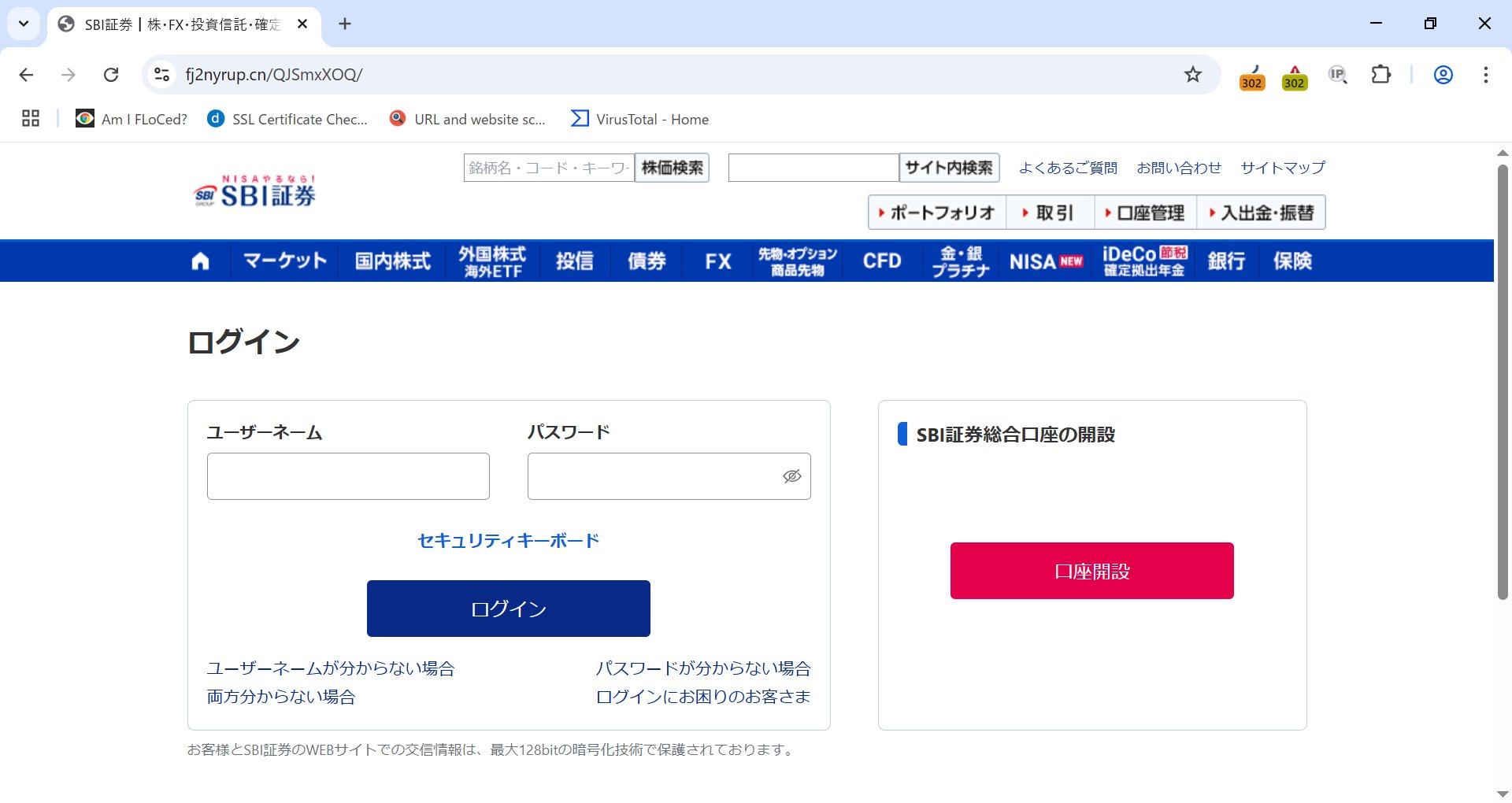Open the Am I FLoCed? bookmark

point(132,119)
